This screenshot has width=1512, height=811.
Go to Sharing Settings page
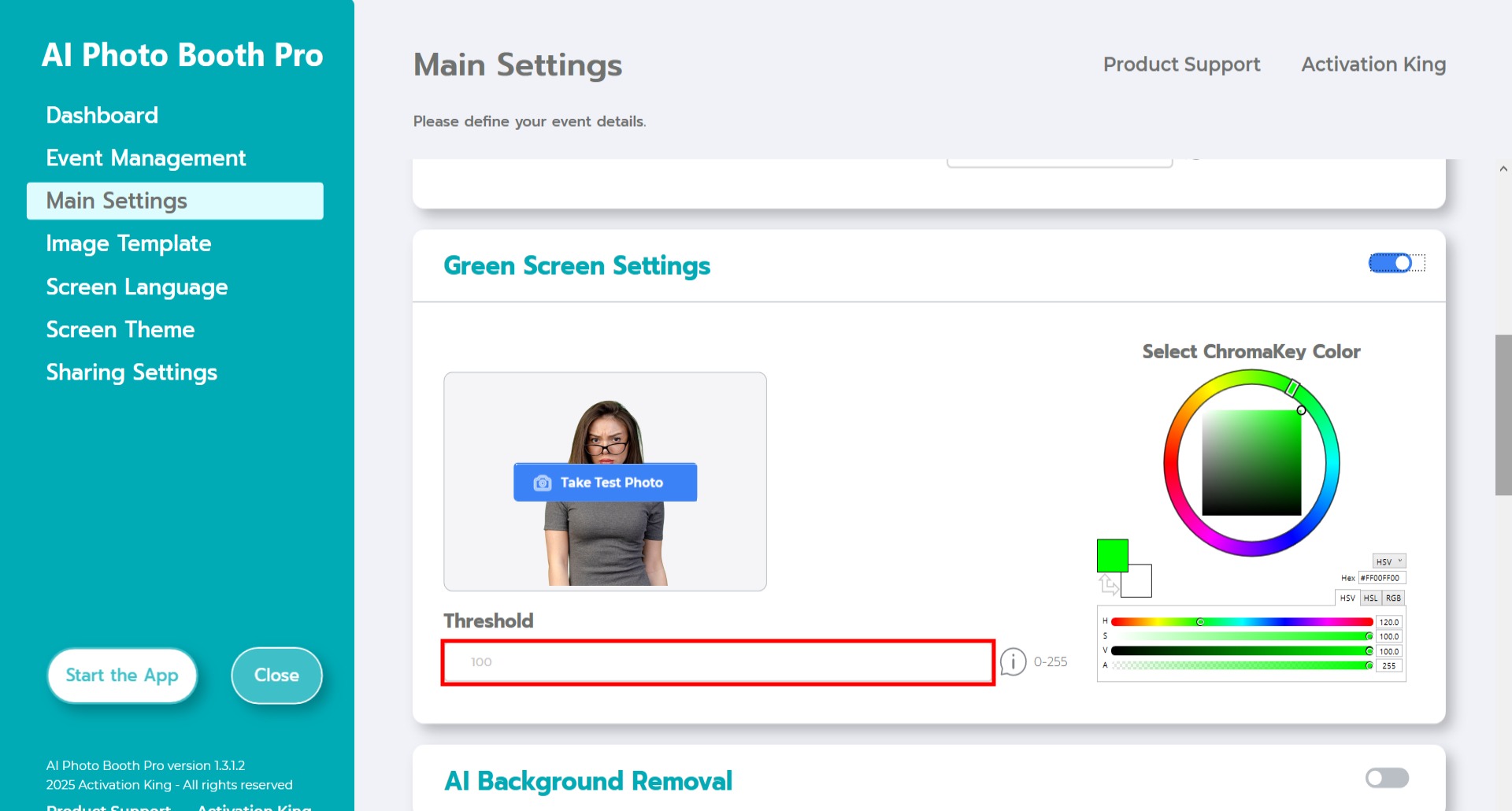pyautogui.click(x=132, y=372)
